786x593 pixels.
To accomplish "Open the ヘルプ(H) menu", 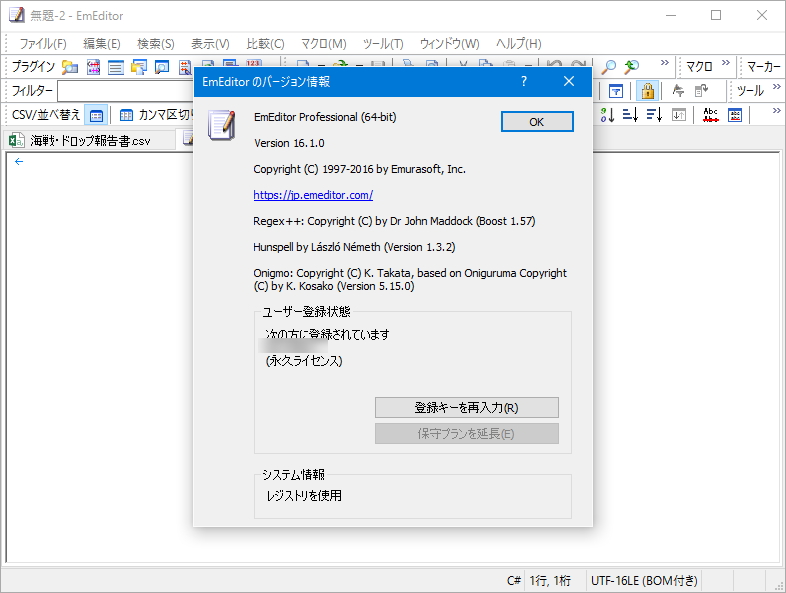I will 519,44.
